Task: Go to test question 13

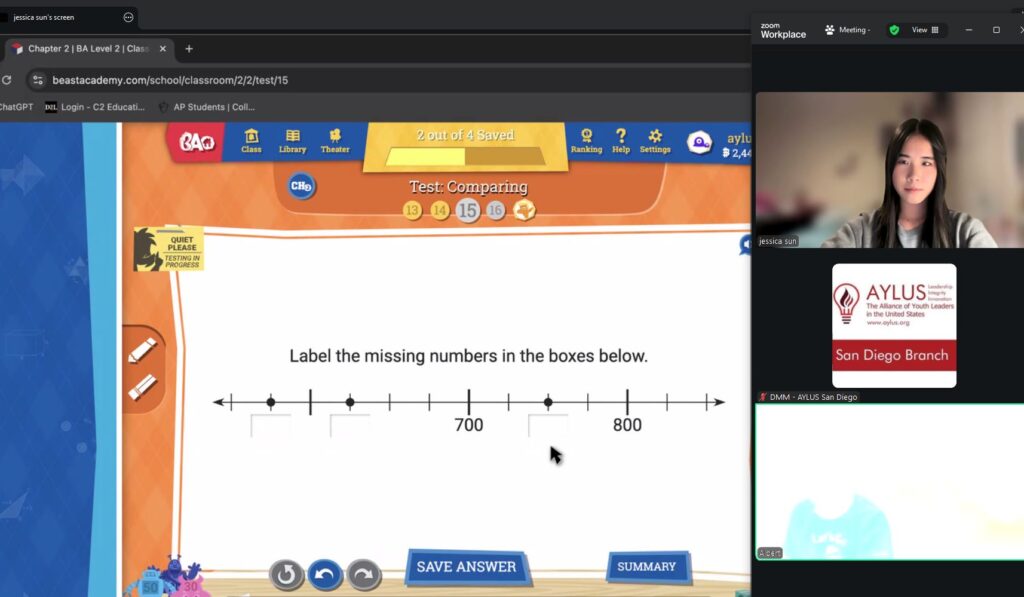Action: coord(412,210)
